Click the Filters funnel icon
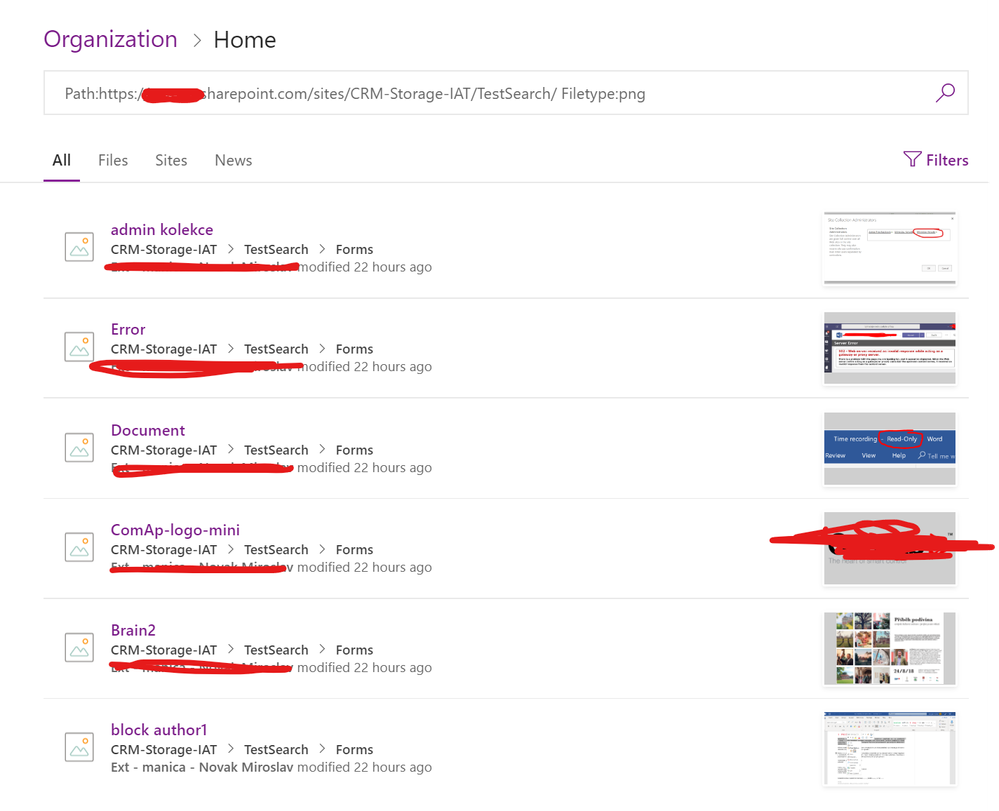 tap(912, 159)
